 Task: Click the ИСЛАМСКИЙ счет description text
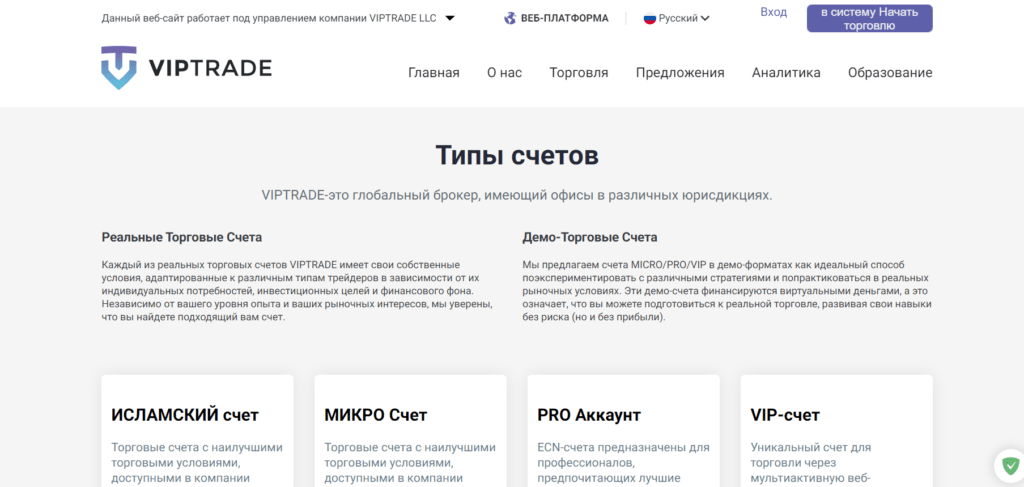[x=197, y=463]
